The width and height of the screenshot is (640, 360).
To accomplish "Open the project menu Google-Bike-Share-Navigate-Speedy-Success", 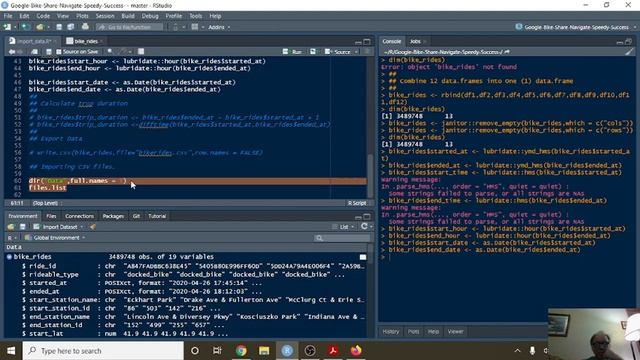I will pos(576,27).
